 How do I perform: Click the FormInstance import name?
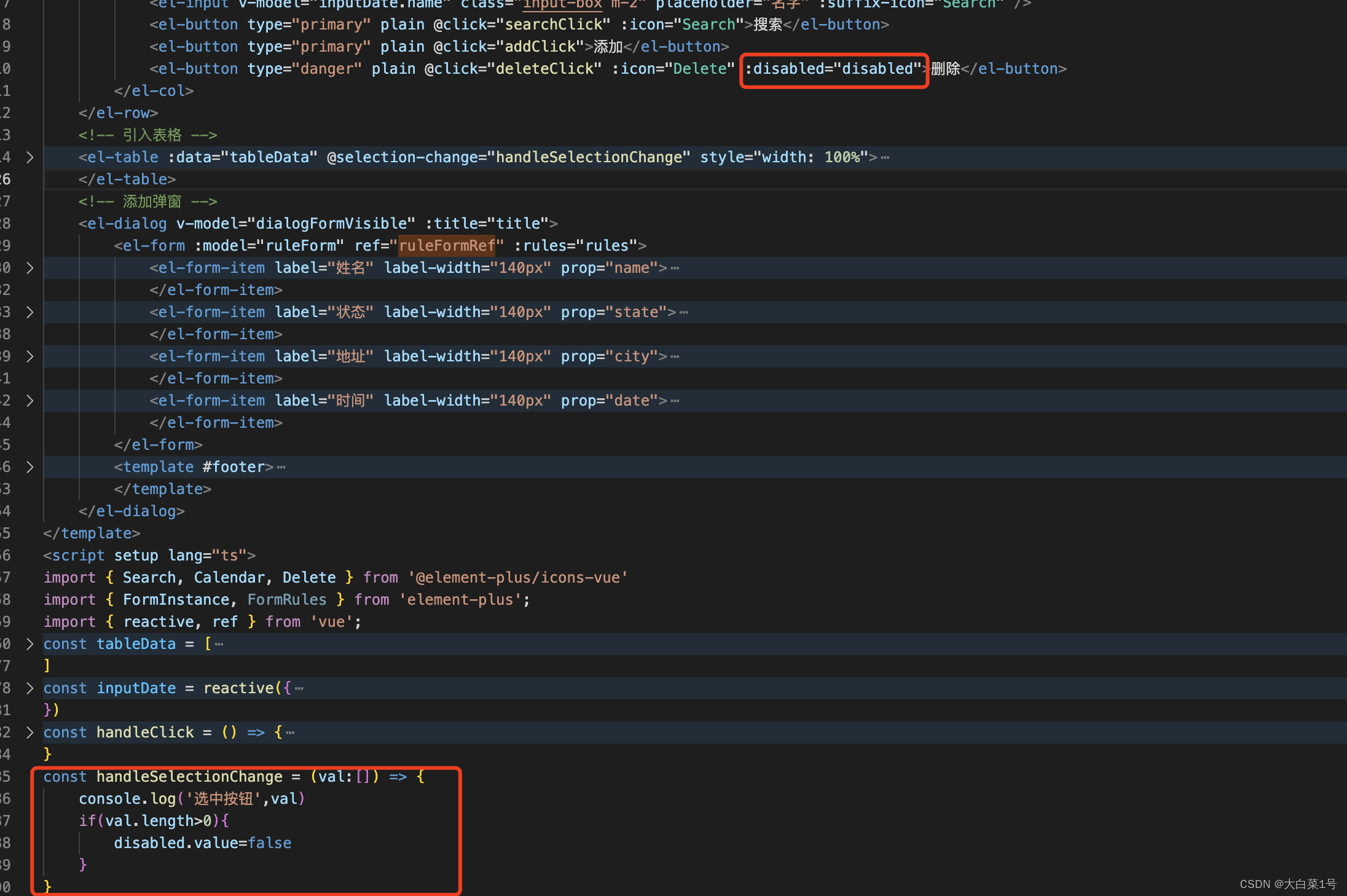[x=176, y=600]
